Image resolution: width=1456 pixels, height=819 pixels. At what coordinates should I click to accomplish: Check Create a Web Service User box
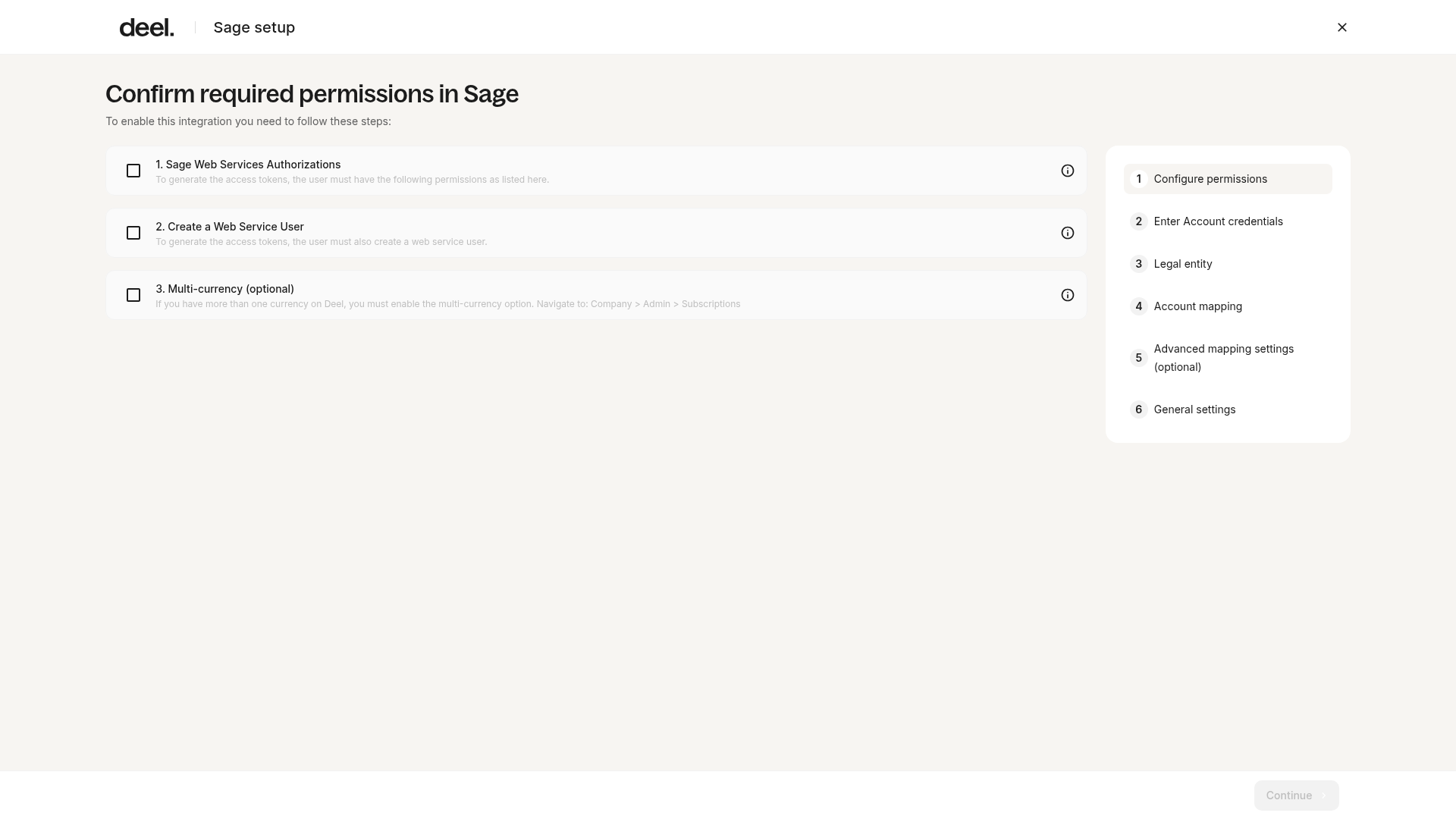(133, 233)
